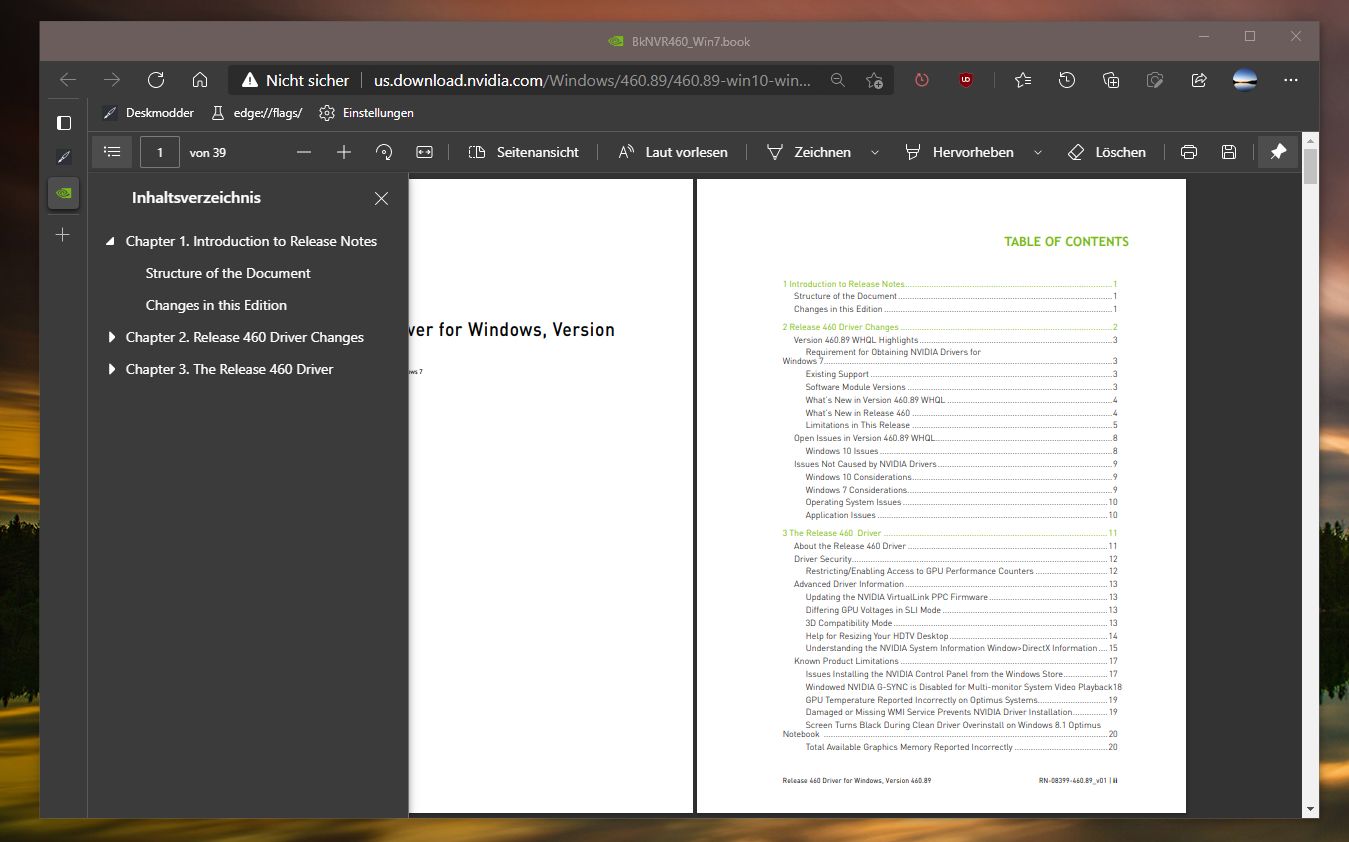Image resolution: width=1349 pixels, height=842 pixels.
Task: Select the Löschen eraser tool
Action: pos(1107,152)
